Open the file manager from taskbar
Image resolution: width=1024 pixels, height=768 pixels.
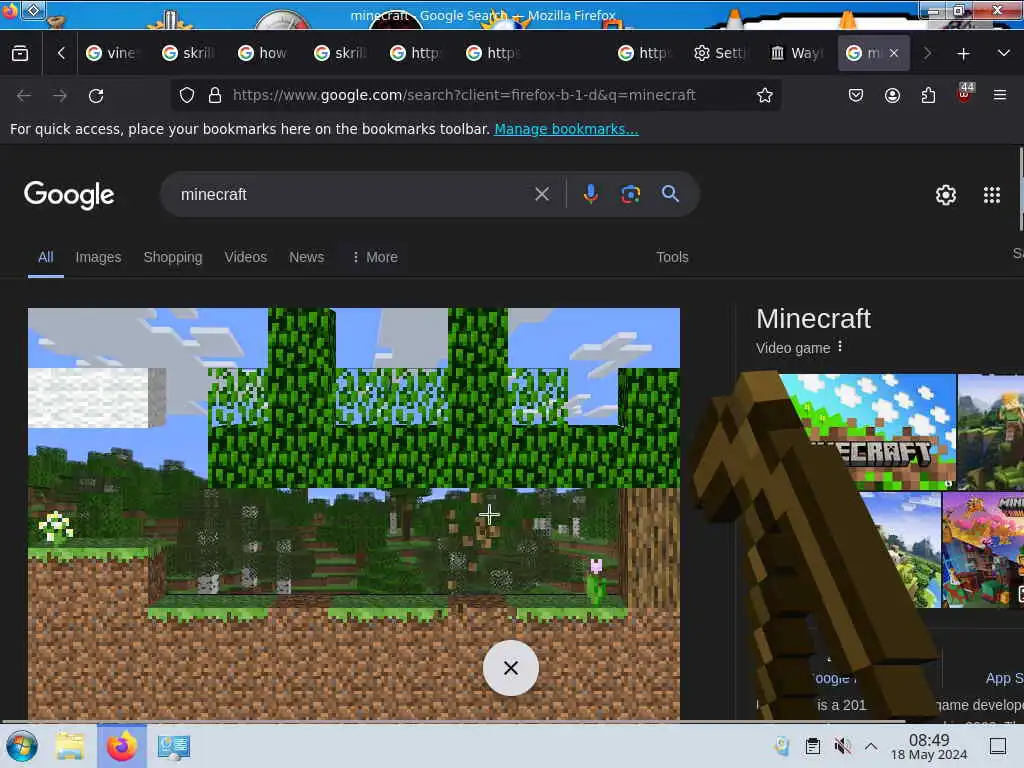pos(70,746)
